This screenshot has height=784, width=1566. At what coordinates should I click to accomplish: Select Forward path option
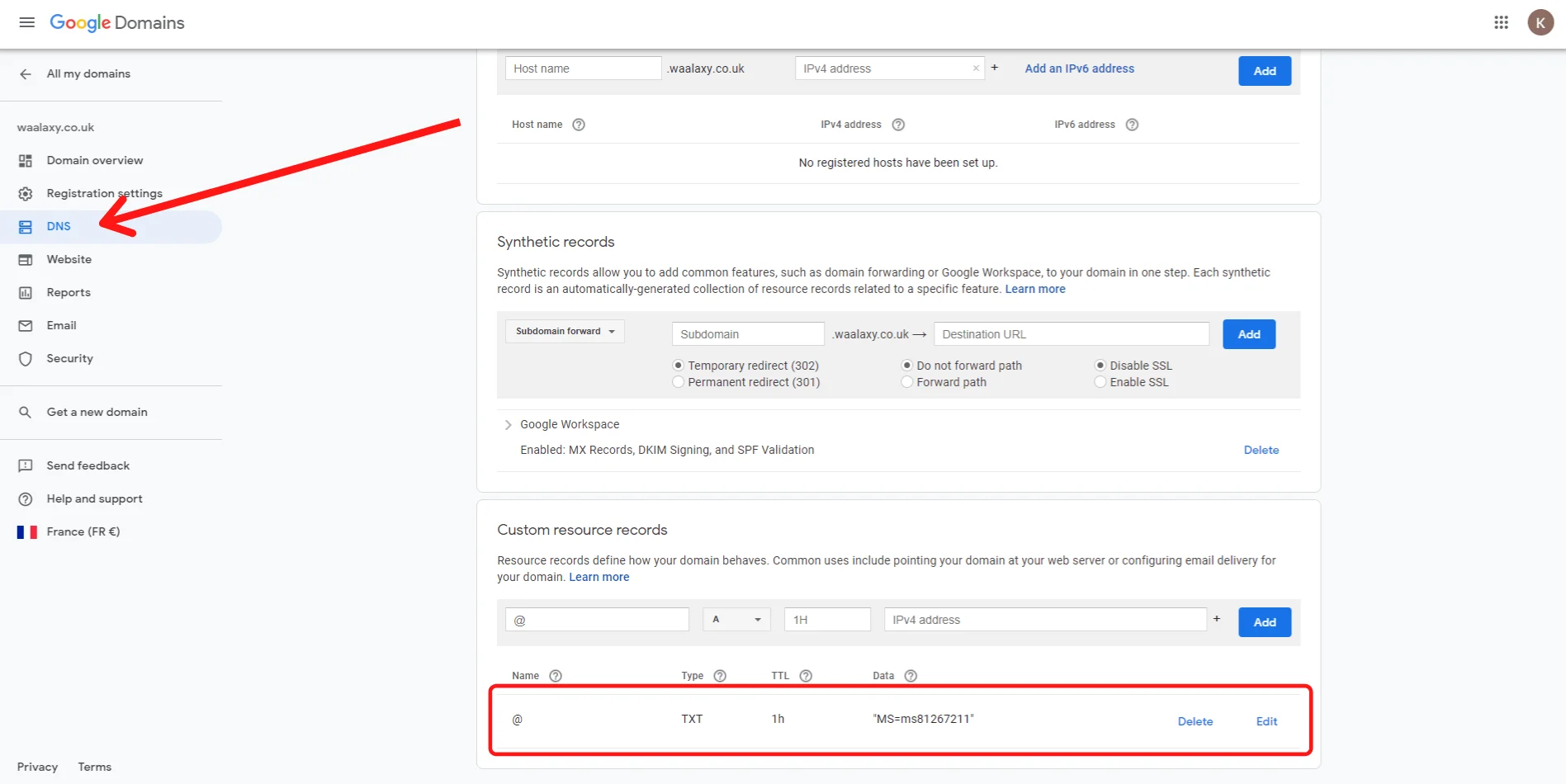pos(906,382)
